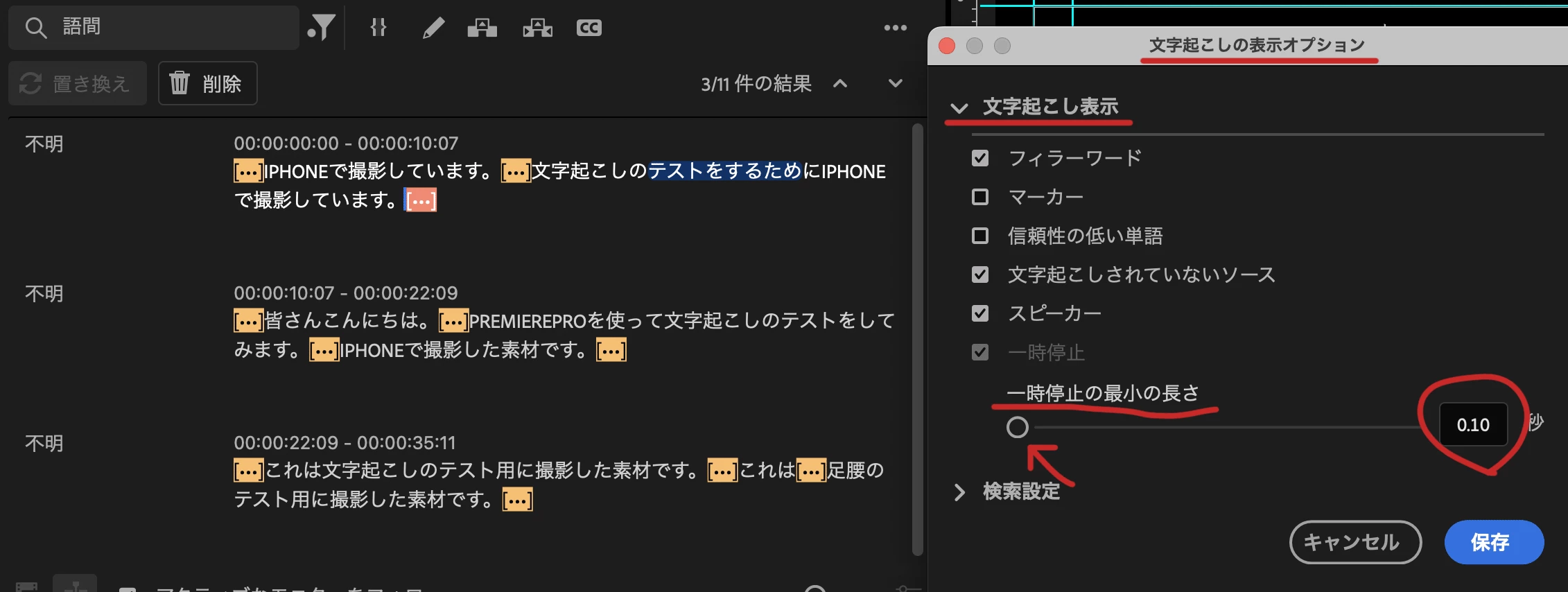Click timecode 00:00:22:09 - 00:00:35:11
The height and width of the screenshot is (592, 1568).
tap(345, 443)
